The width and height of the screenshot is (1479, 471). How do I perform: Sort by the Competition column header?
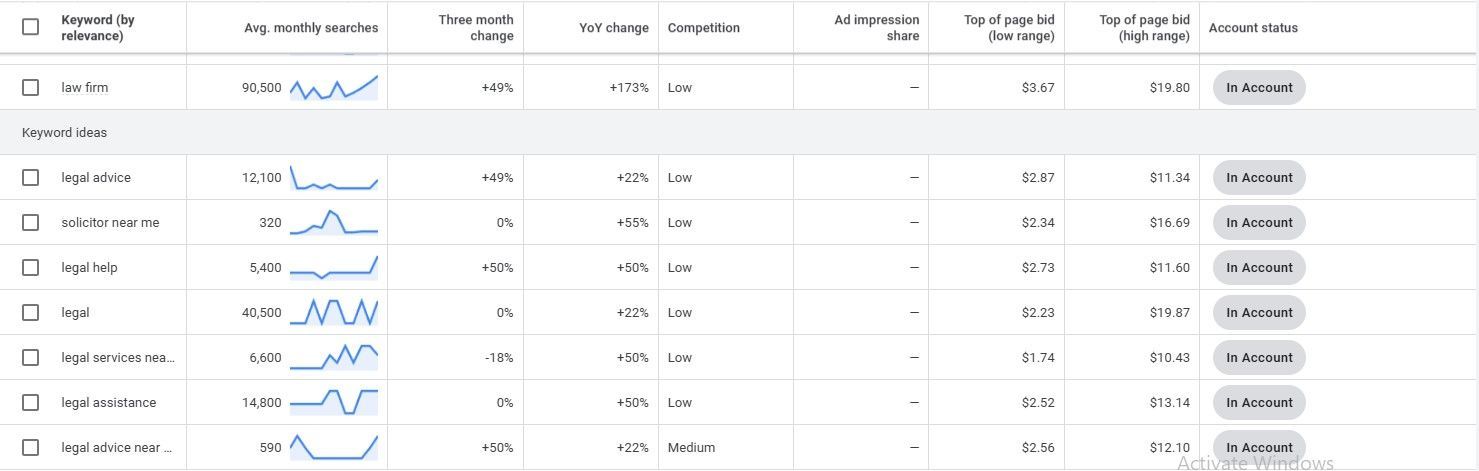click(704, 28)
